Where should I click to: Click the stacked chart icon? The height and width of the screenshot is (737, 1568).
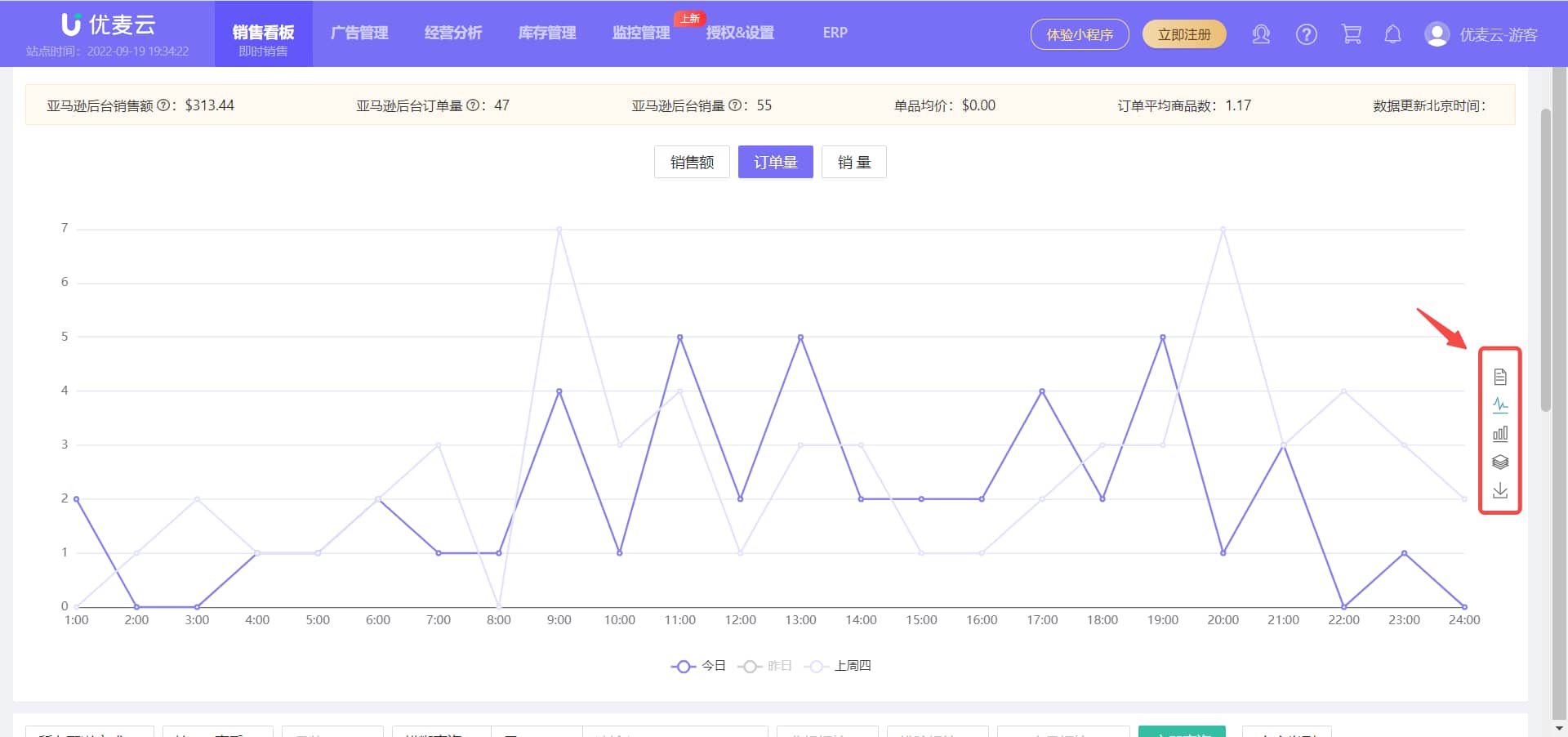point(1500,462)
